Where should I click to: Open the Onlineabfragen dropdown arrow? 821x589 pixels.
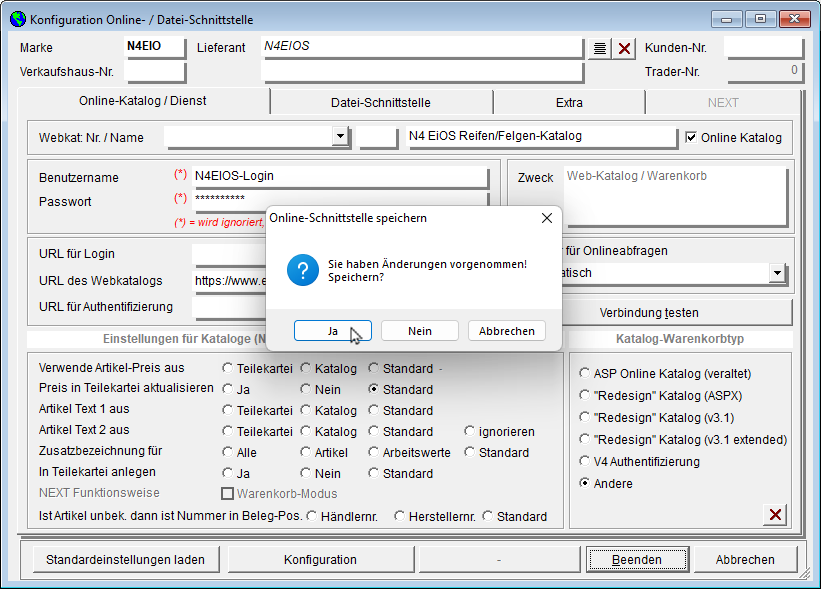[778, 273]
